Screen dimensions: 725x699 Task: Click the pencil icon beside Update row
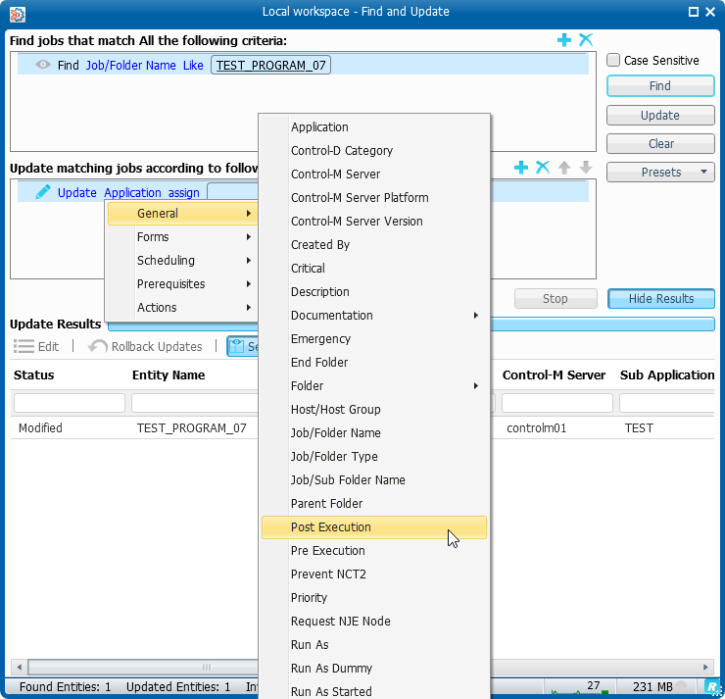coord(43,192)
